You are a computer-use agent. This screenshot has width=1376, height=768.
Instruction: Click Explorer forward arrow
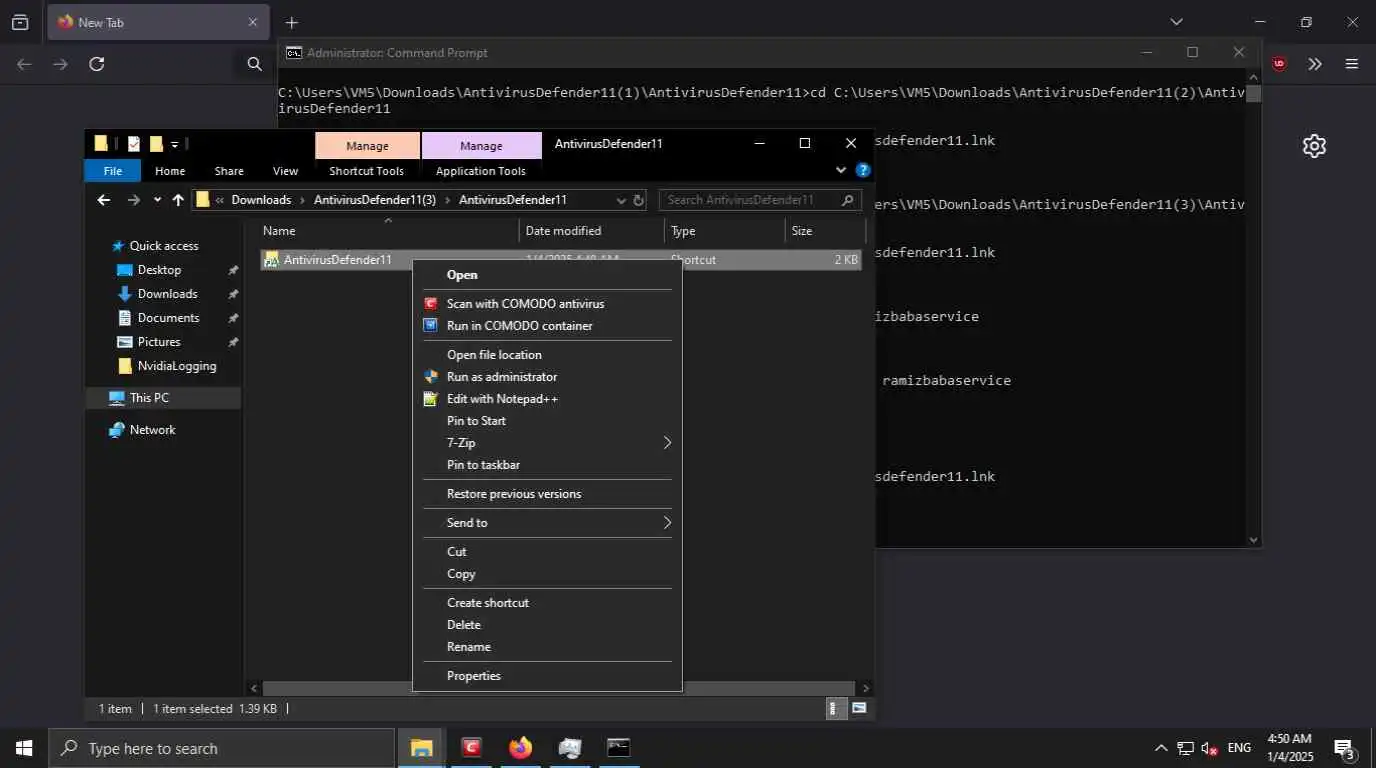tap(133, 200)
